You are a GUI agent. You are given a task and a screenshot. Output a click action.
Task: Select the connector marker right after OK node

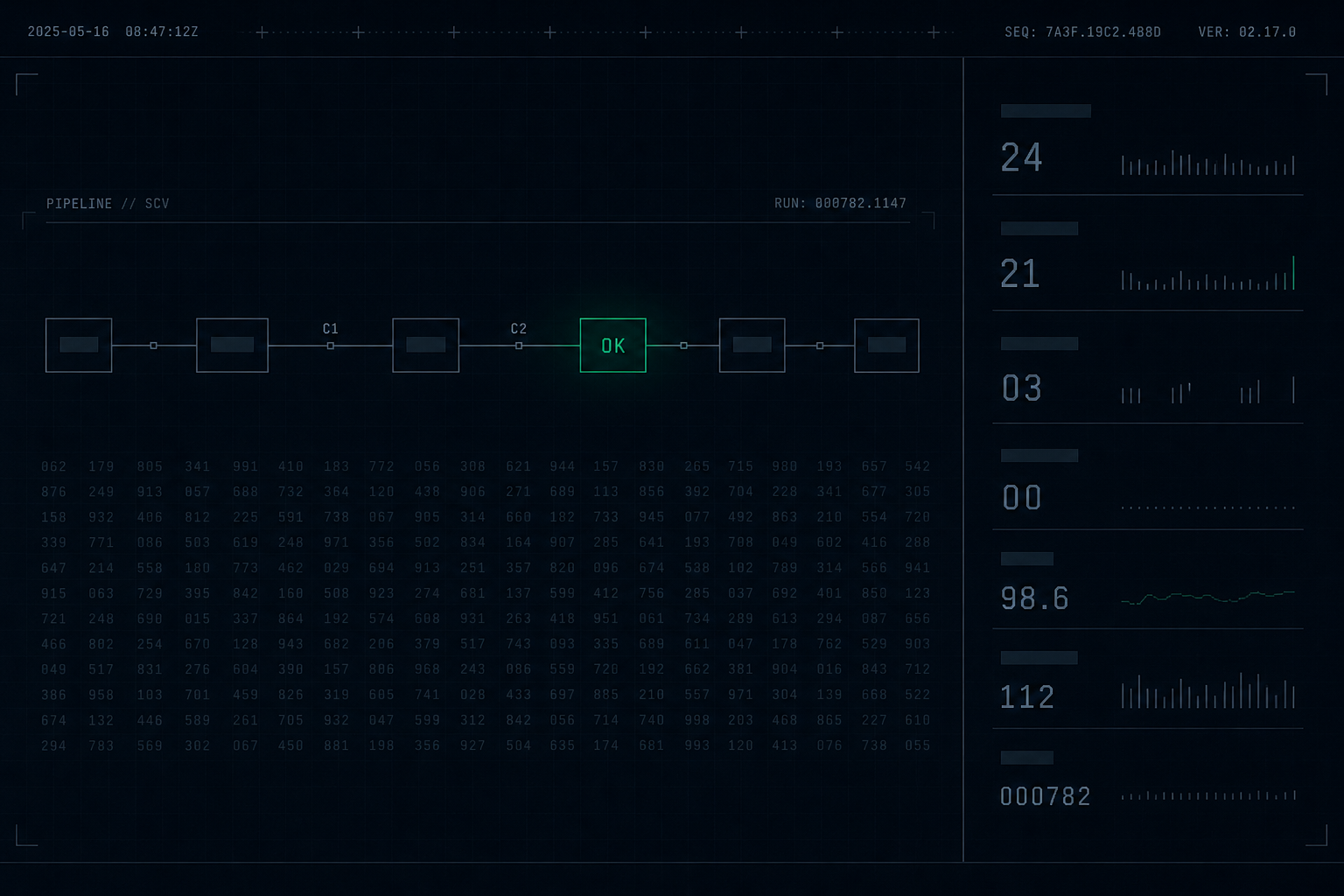[x=683, y=346]
